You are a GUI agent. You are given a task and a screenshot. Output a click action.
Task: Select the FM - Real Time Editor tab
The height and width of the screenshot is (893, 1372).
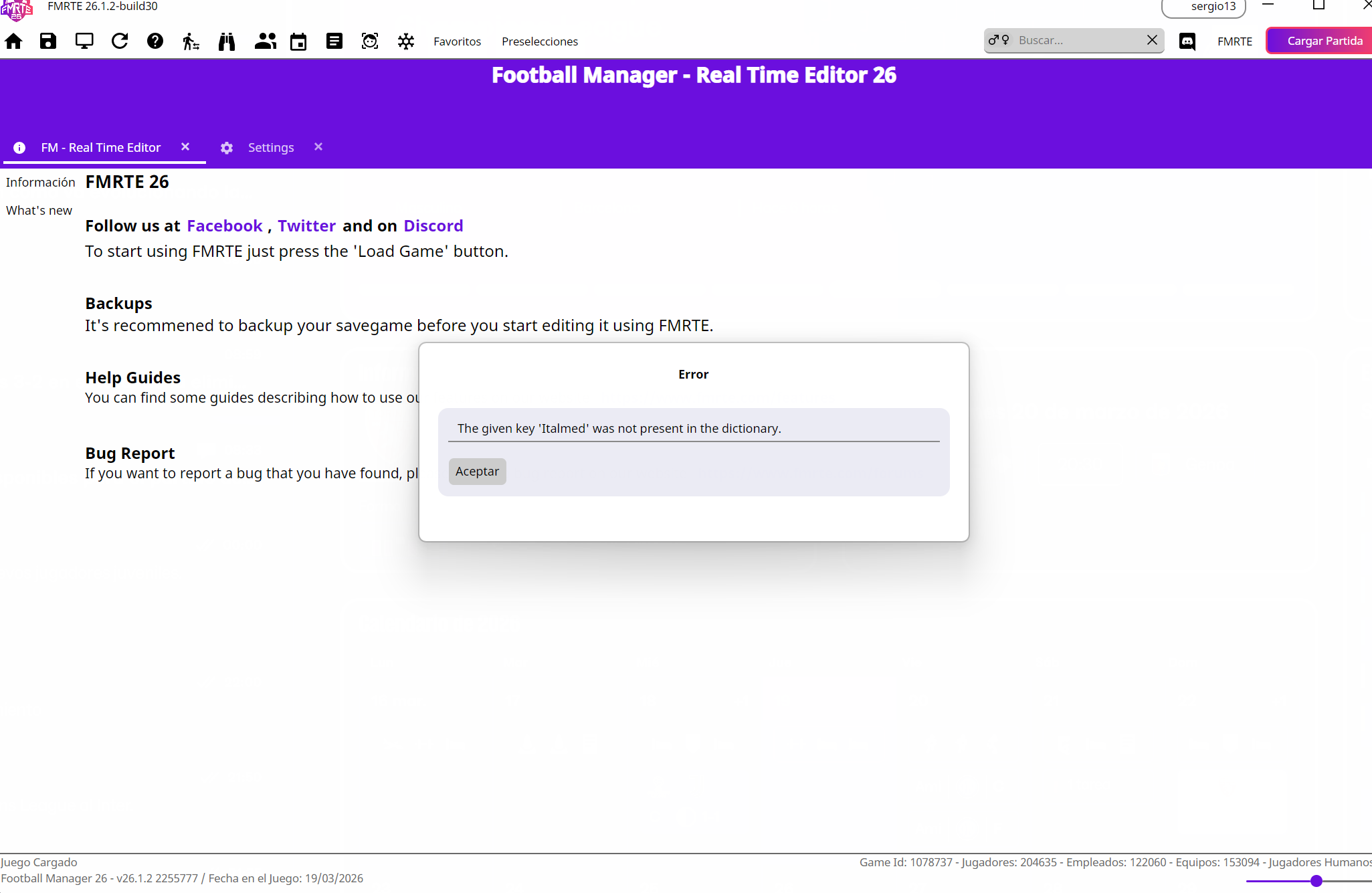(101, 148)
